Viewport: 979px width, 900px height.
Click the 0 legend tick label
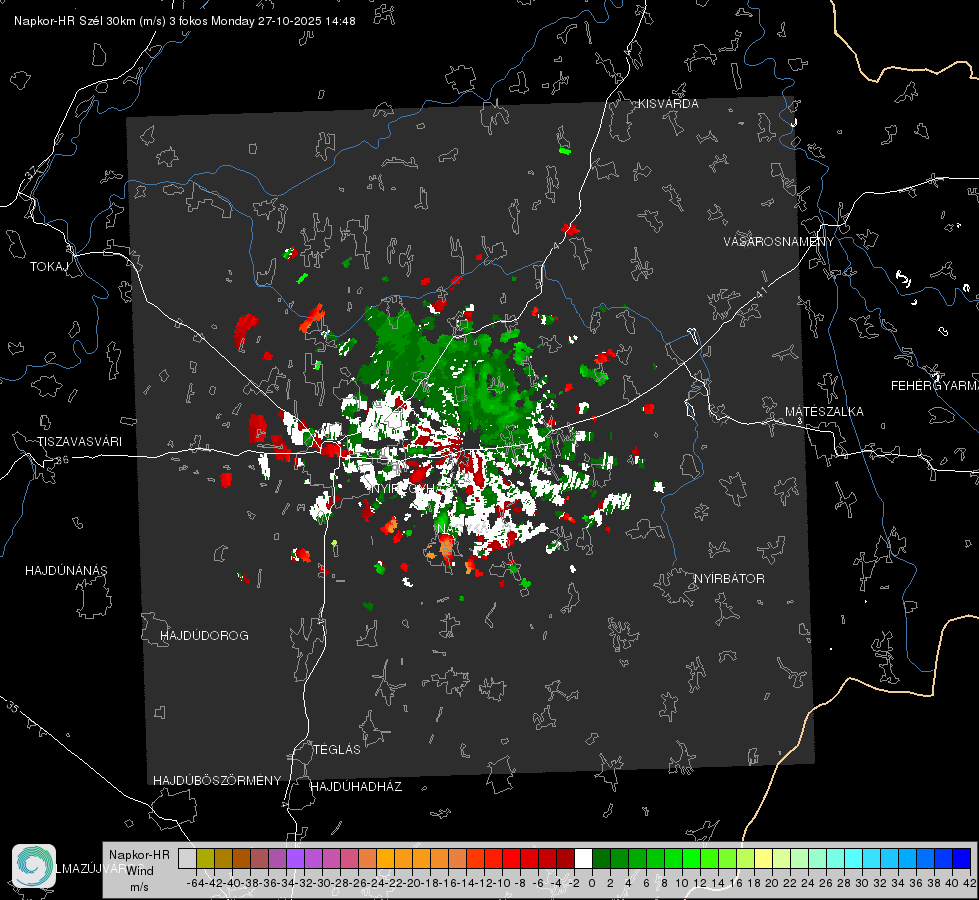pos(592,883)
